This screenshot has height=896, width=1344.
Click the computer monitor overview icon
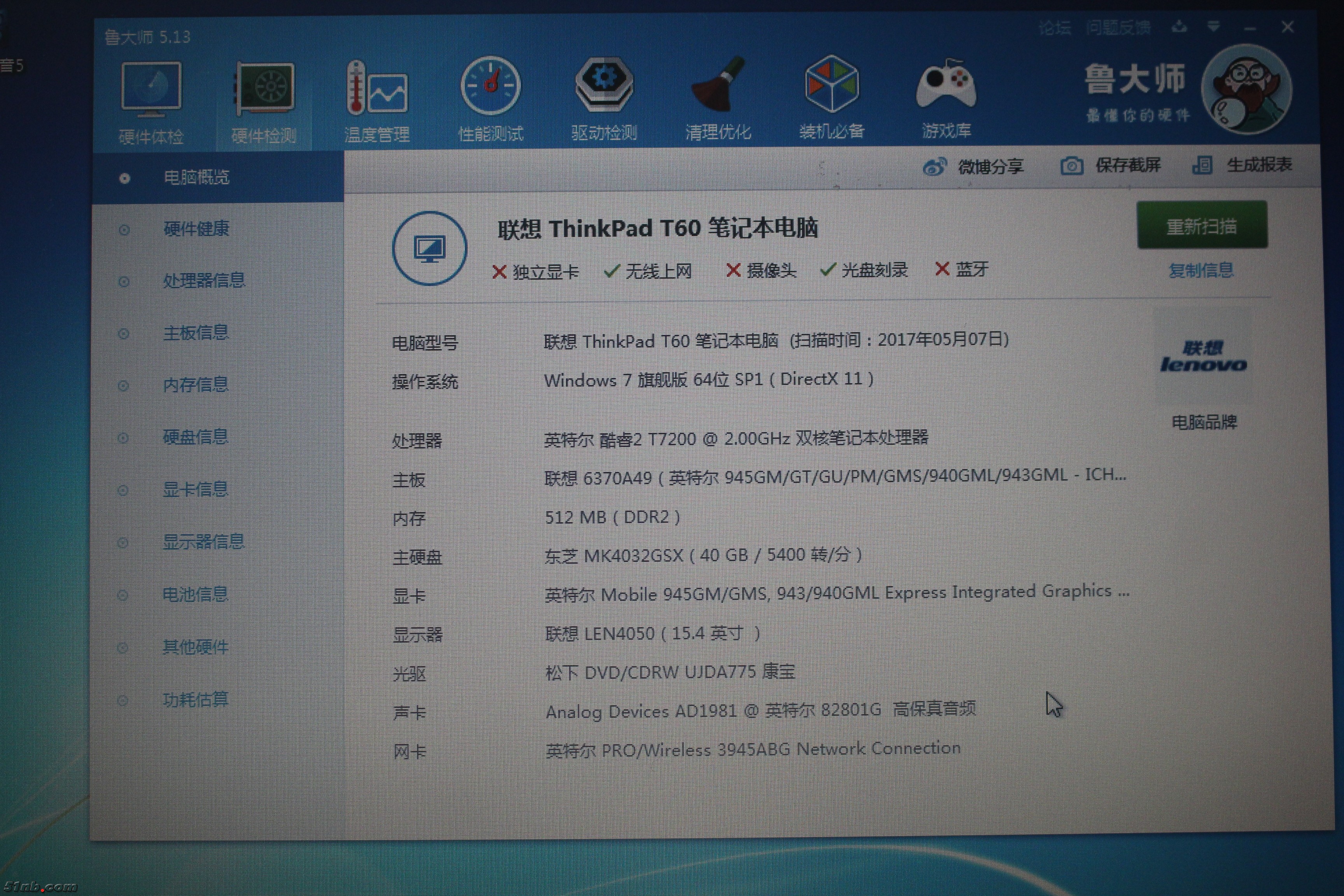tap(430, 248)
